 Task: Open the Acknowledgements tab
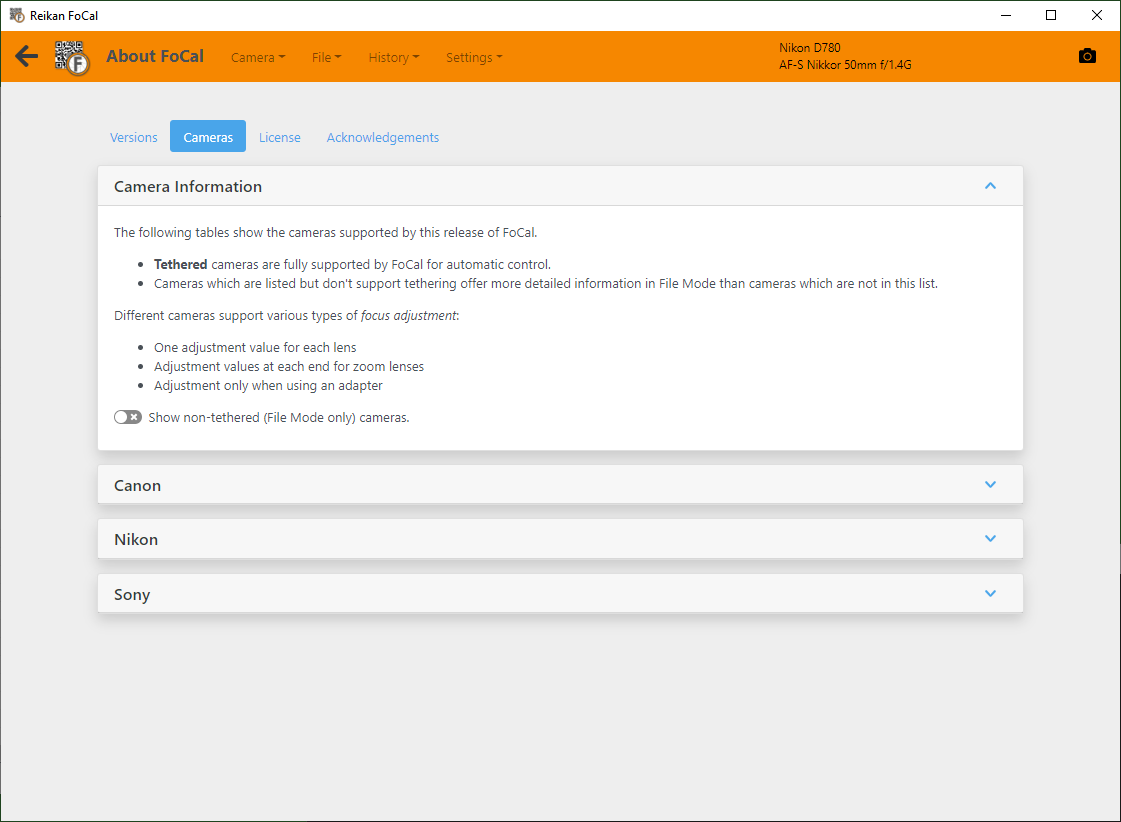(x=382, y=137)
